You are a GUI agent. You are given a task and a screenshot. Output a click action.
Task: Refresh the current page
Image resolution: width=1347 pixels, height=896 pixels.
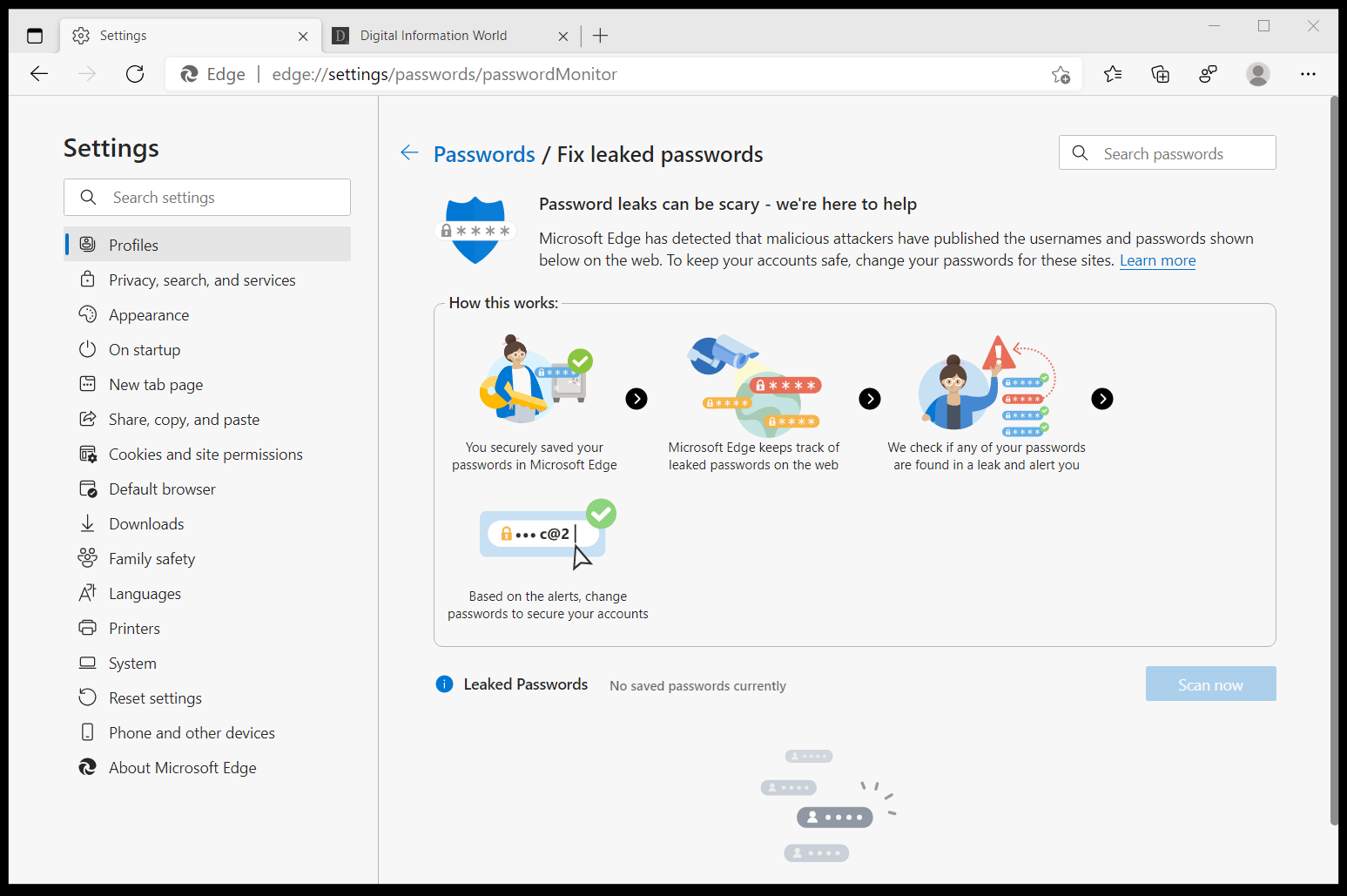point(135,74)
